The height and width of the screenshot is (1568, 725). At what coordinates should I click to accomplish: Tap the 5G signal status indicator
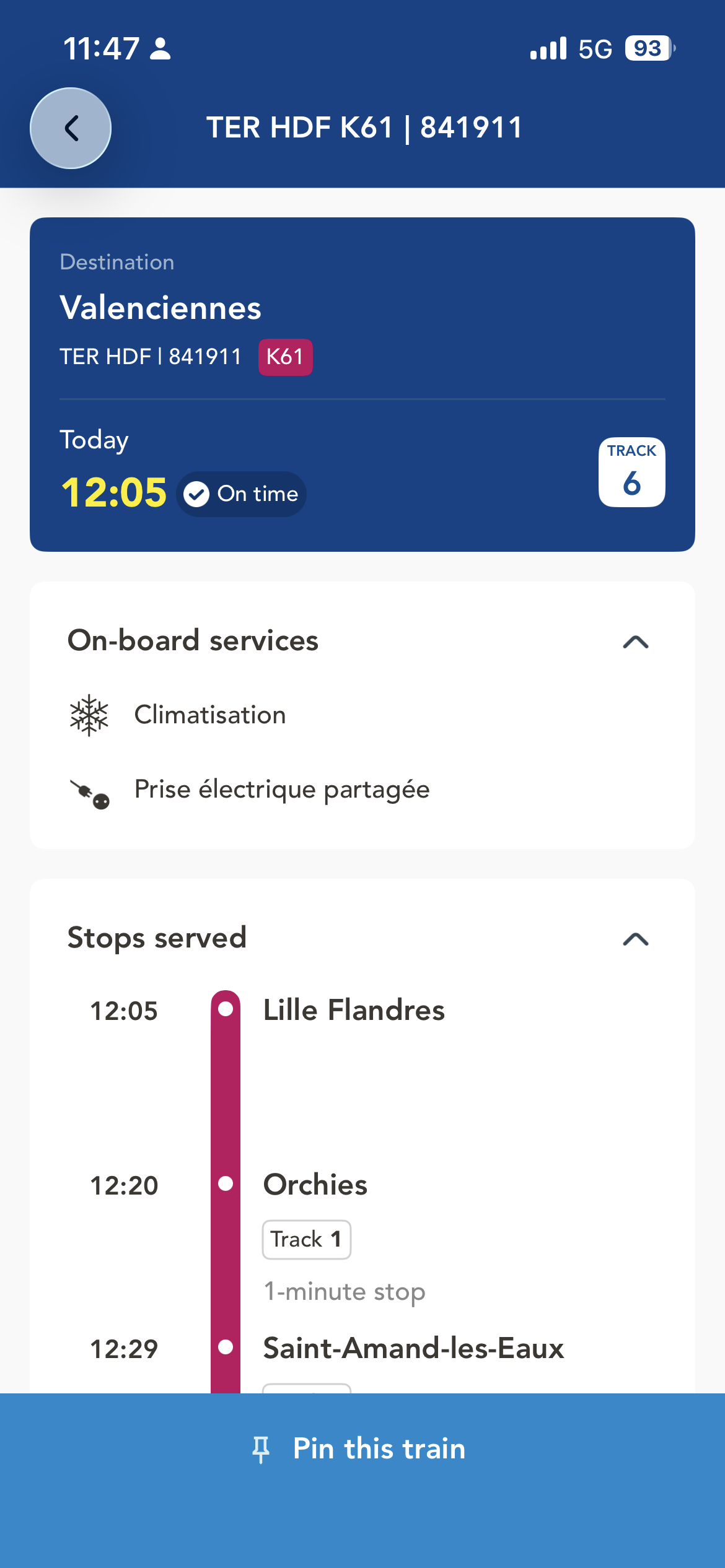[x=595, y=49]
